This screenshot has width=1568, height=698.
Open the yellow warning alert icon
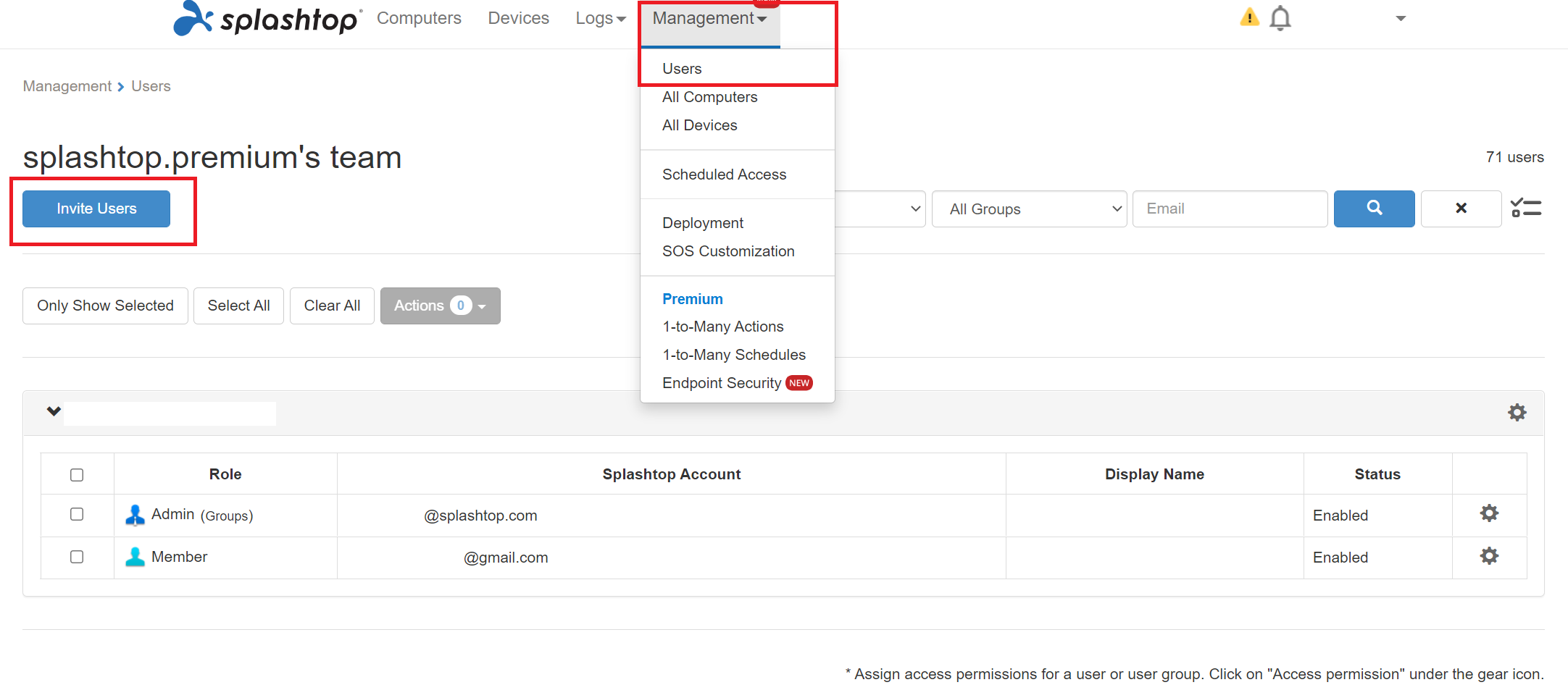(x=1249, y=17)
